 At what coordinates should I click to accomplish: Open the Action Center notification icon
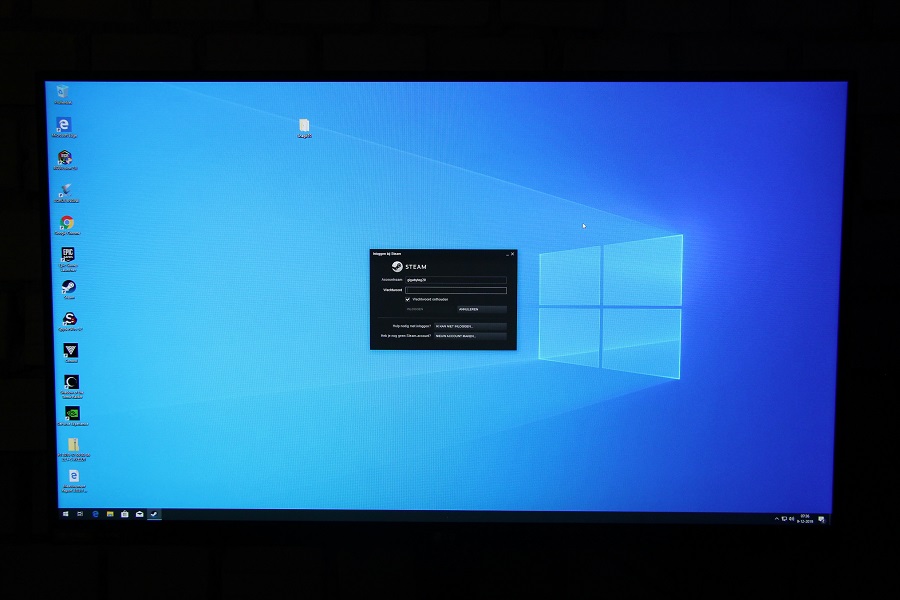coord(821,519)
